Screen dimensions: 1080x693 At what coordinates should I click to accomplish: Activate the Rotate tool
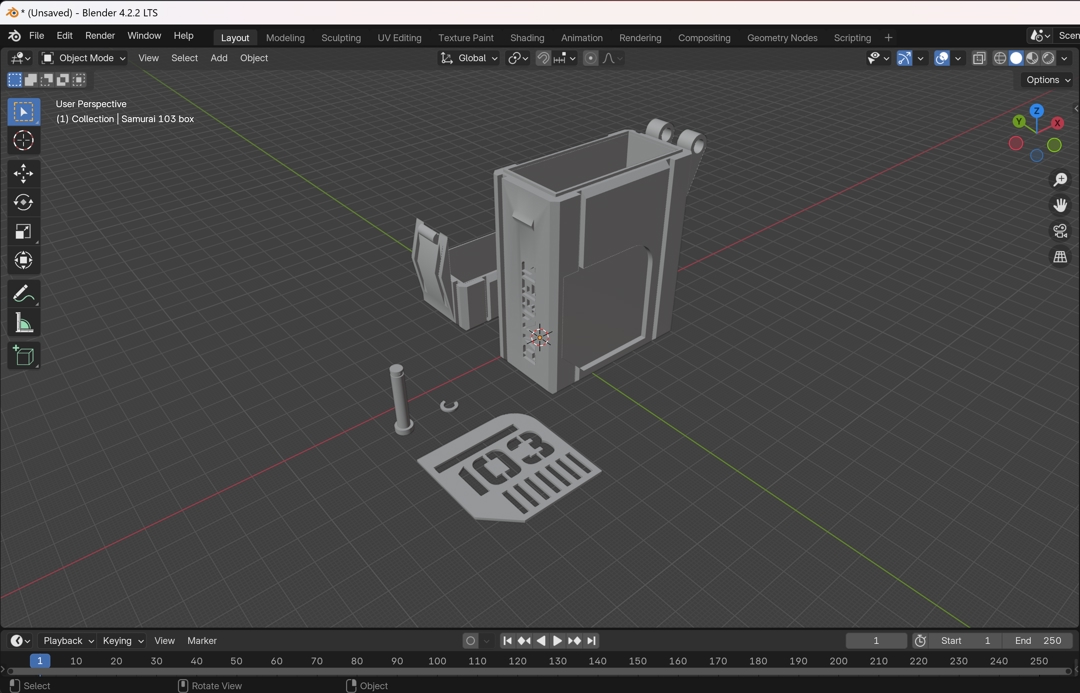coord(23,203)
